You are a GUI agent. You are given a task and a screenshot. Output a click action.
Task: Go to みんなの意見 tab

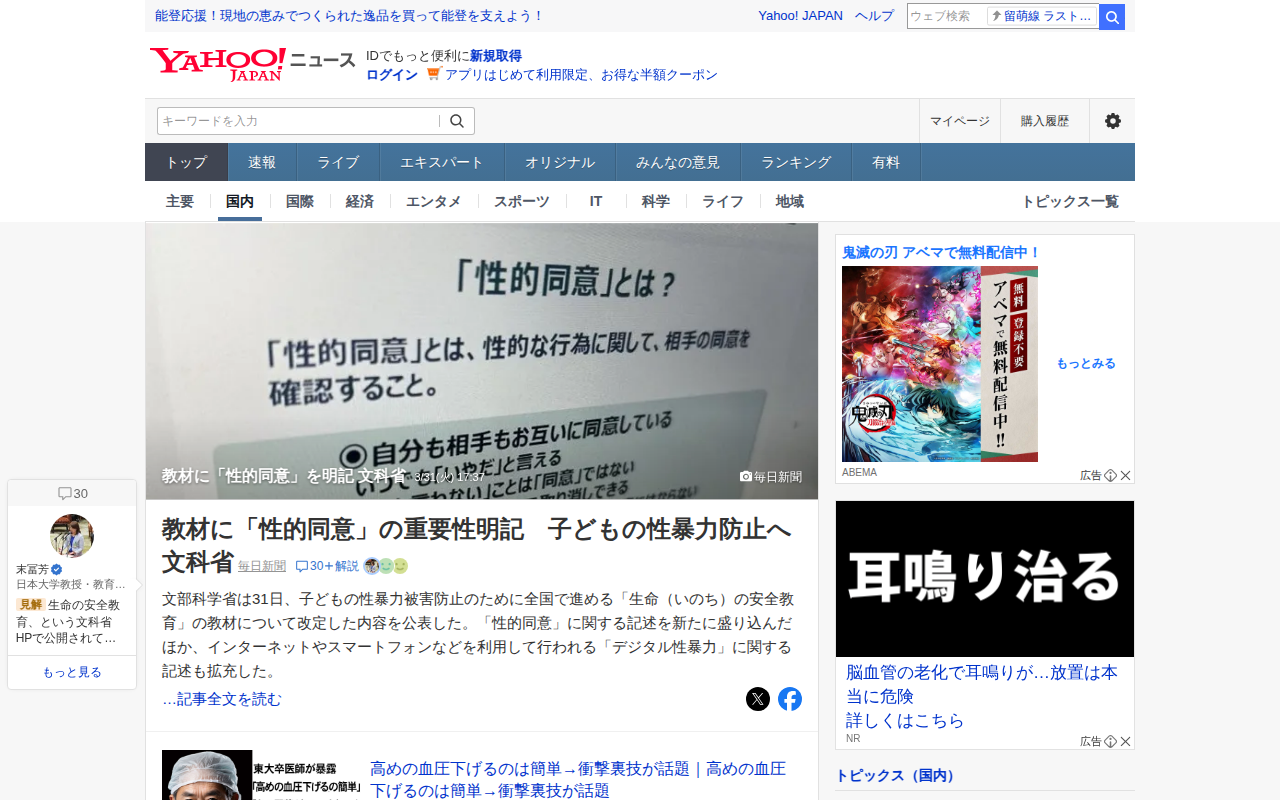tap(678, 162)
